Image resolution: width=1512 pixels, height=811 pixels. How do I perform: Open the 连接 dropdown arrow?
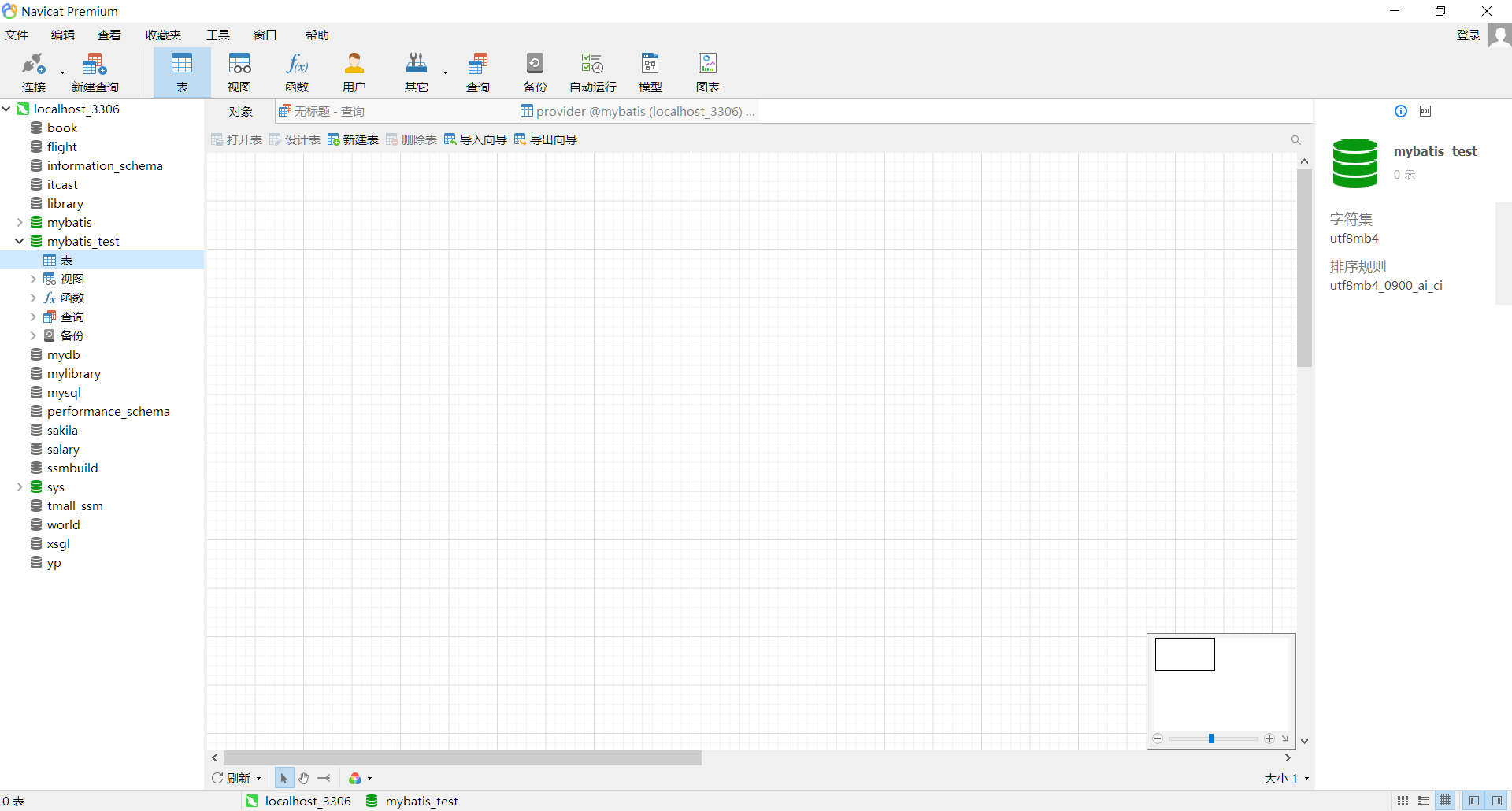(62, 72)
